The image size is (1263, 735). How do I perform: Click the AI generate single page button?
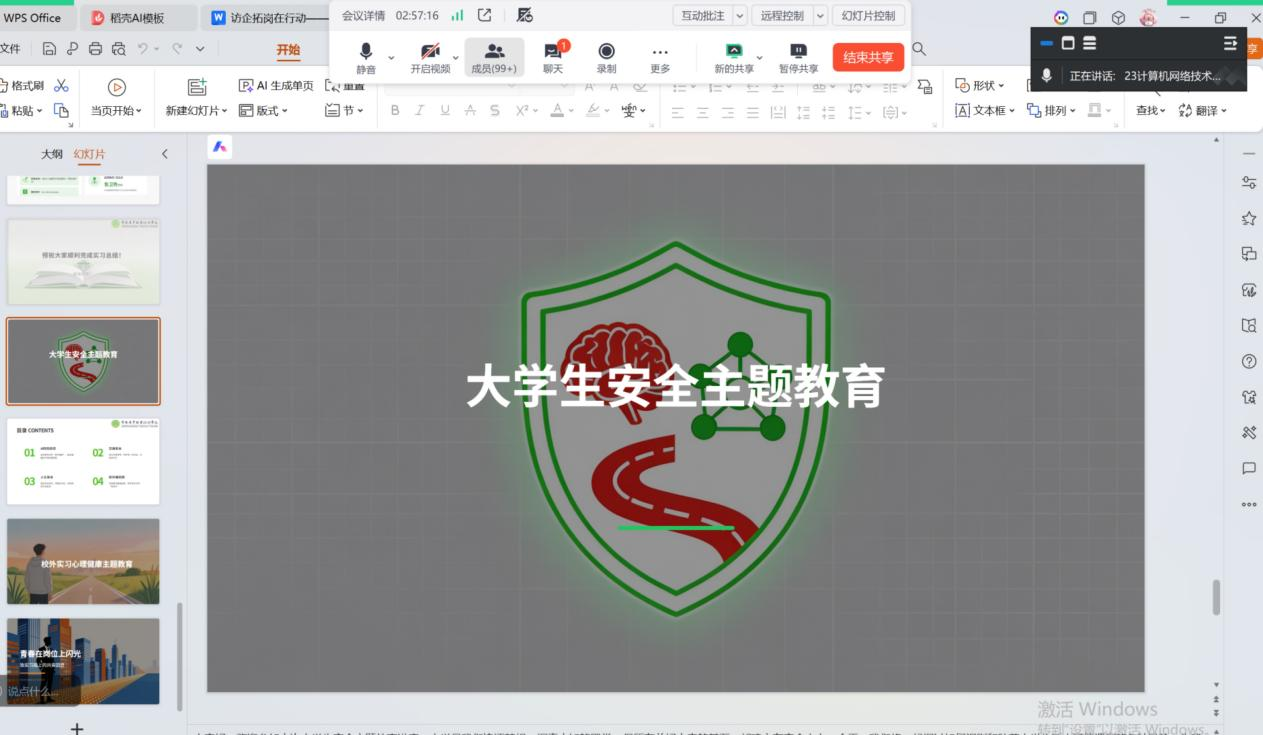coord(276,86)
